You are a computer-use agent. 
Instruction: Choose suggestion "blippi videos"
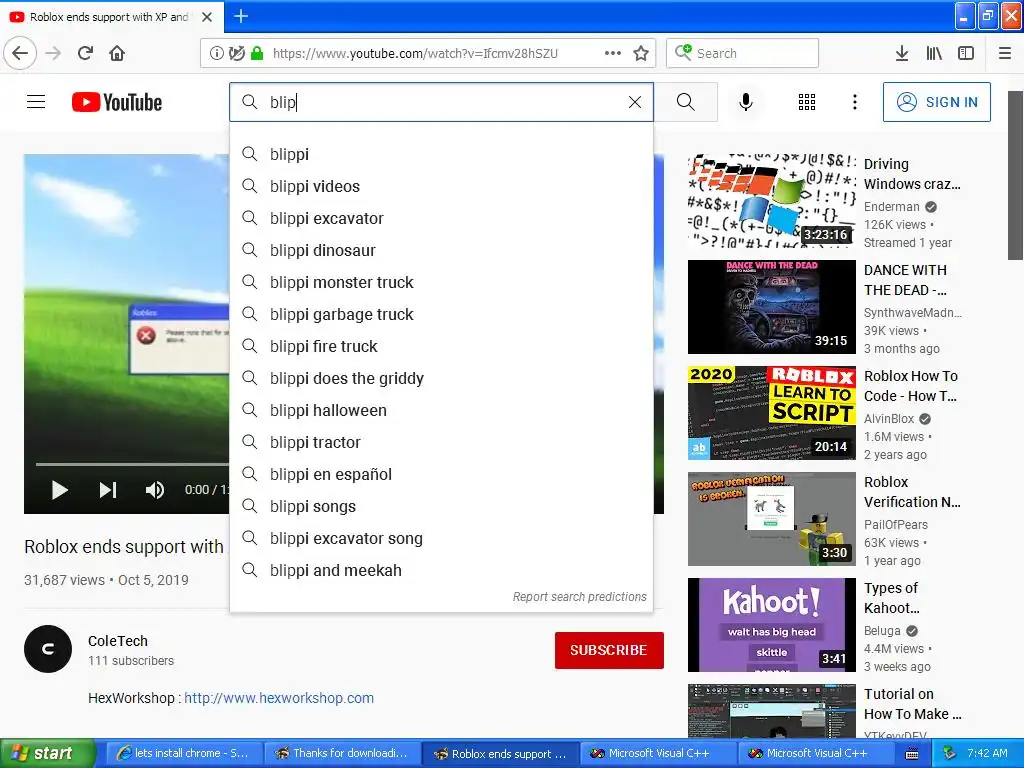pyautogui.click(x=441, y=186)
